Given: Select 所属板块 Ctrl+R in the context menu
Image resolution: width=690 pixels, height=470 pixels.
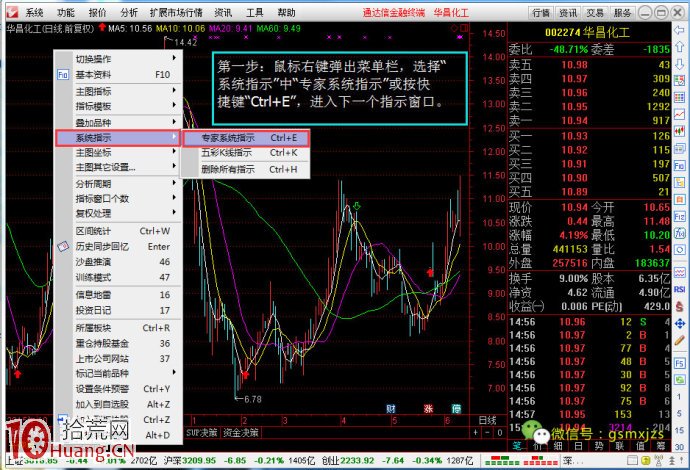Looking at the screenshot, I should 118,328.
